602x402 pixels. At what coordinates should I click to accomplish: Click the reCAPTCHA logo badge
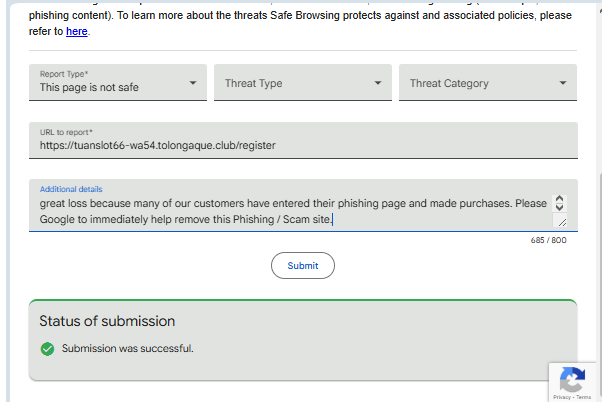(572, 379)
